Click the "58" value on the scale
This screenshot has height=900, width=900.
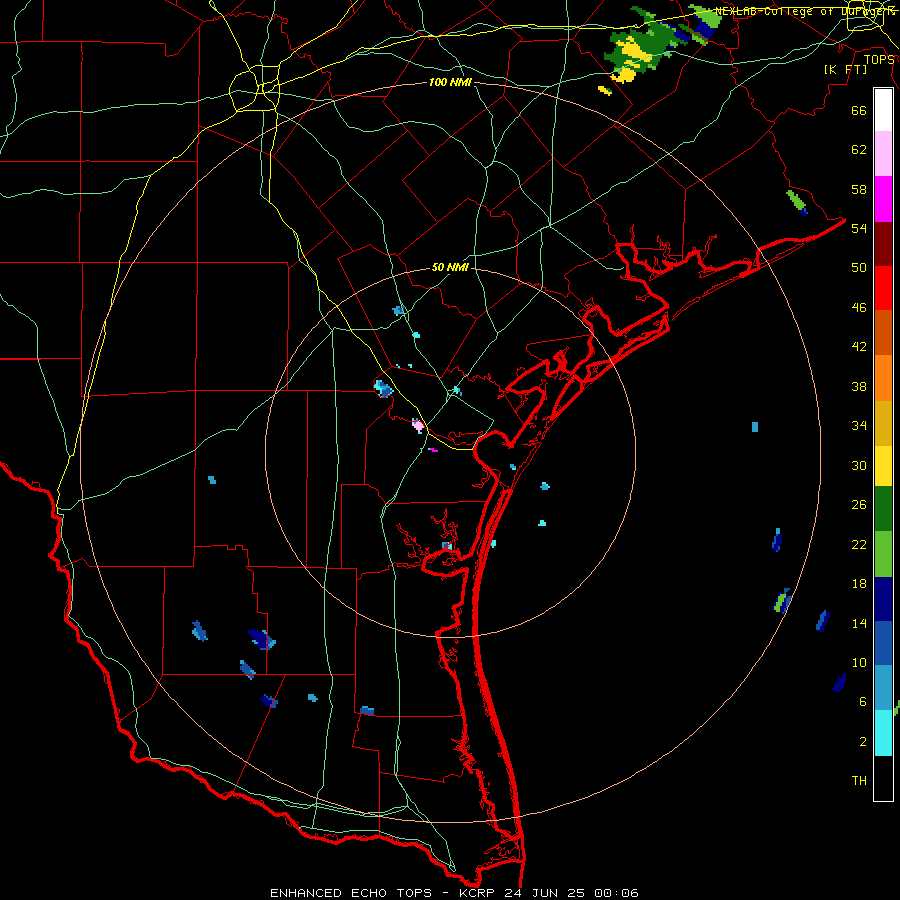859,189
